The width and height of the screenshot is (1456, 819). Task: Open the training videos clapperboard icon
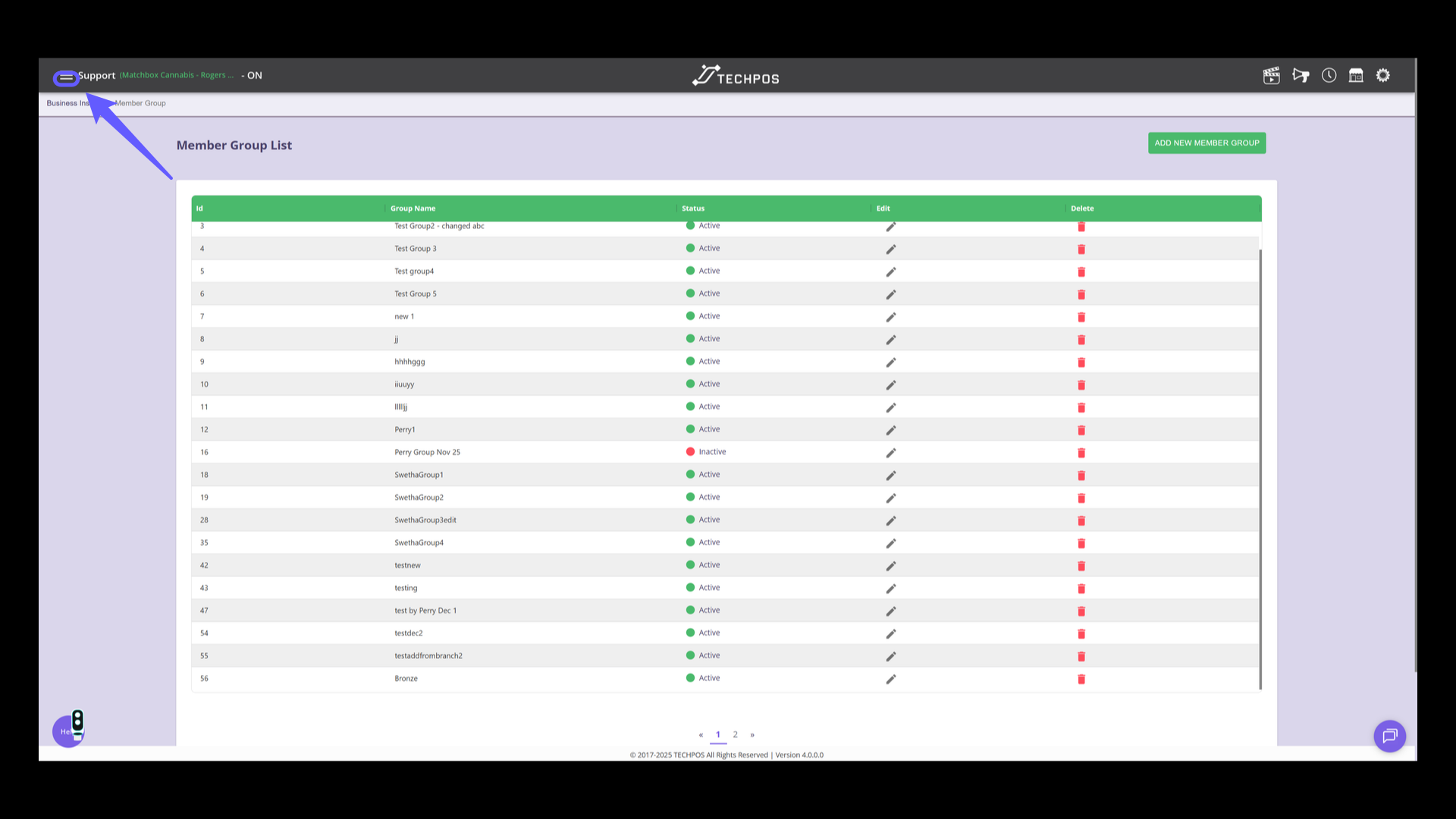point(1271,75)
